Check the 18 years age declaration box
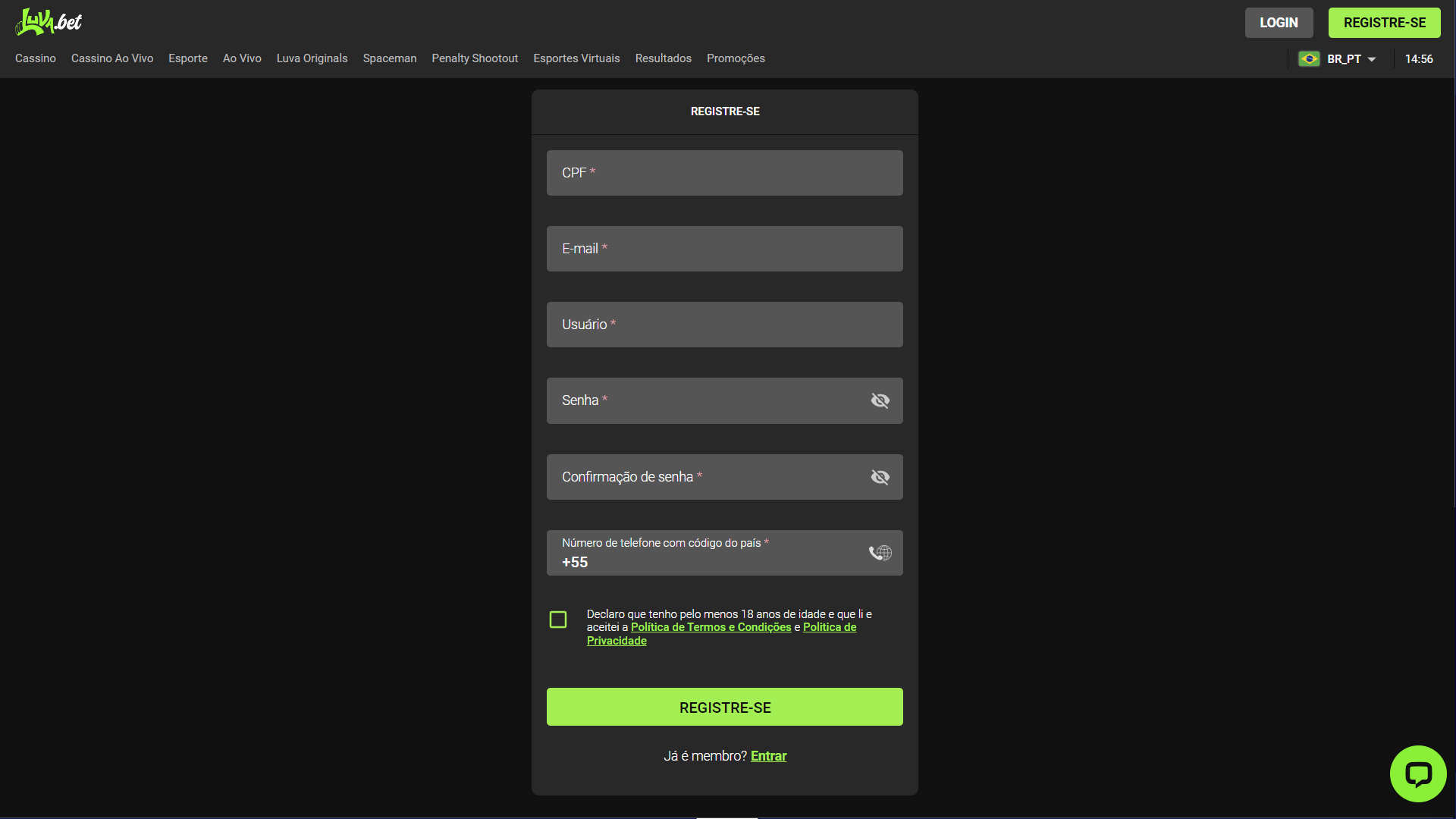The width and height of the screenshot is (1456, 819). pyautogui.click(x=558, y=620)
